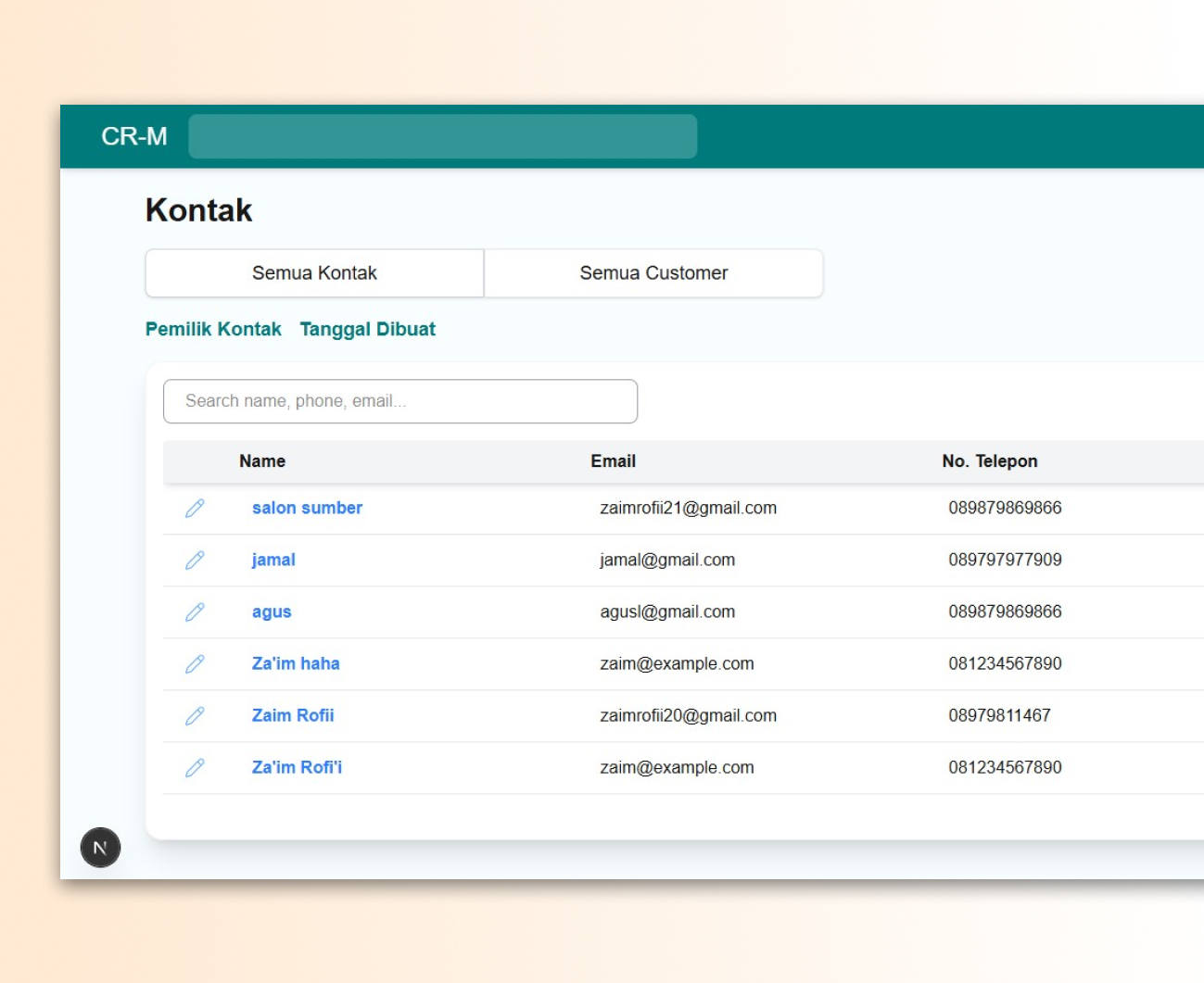The height and width of the screenshot is (983, 1204).
Task: Open the Next.js dev tools round icon
Action: pos(100,847)
